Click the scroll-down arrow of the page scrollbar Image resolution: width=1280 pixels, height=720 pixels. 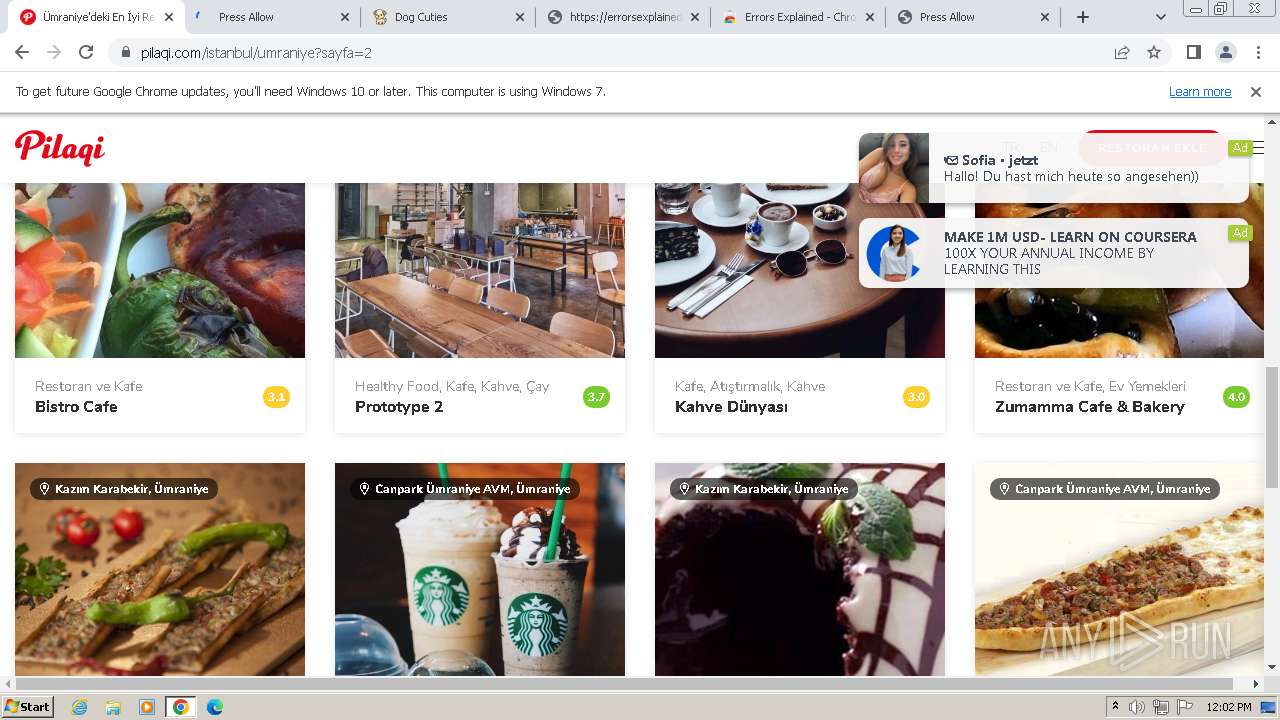(1272, 667)
